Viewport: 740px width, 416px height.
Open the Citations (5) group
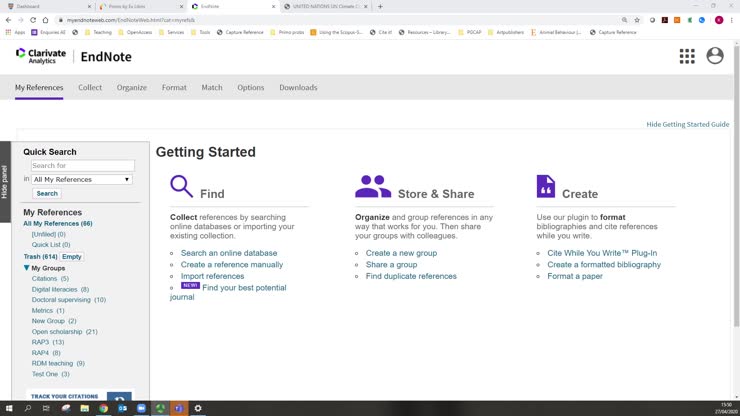point(50,279)
